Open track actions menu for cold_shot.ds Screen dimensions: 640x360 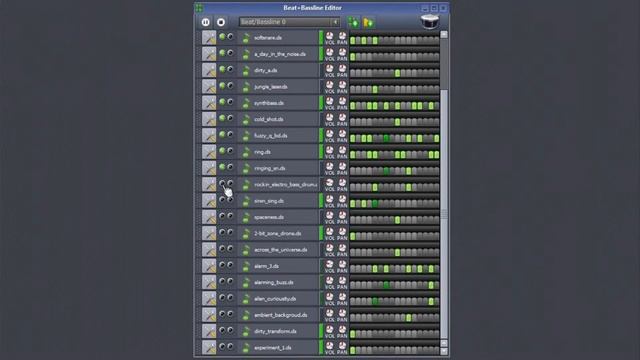209,119
